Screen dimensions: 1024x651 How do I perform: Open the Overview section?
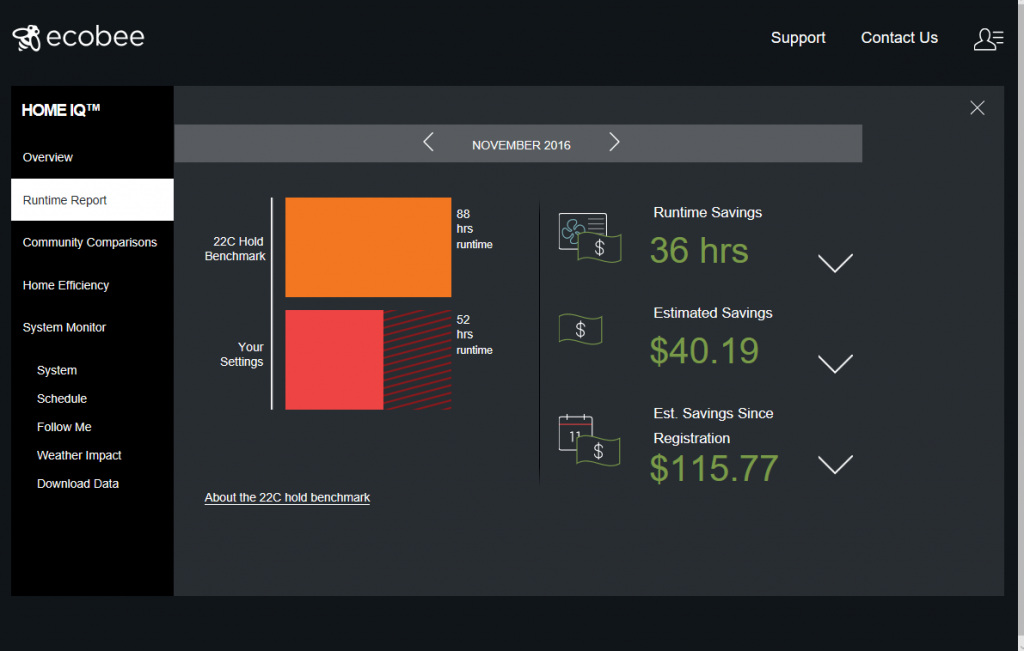tap(48, 157)
